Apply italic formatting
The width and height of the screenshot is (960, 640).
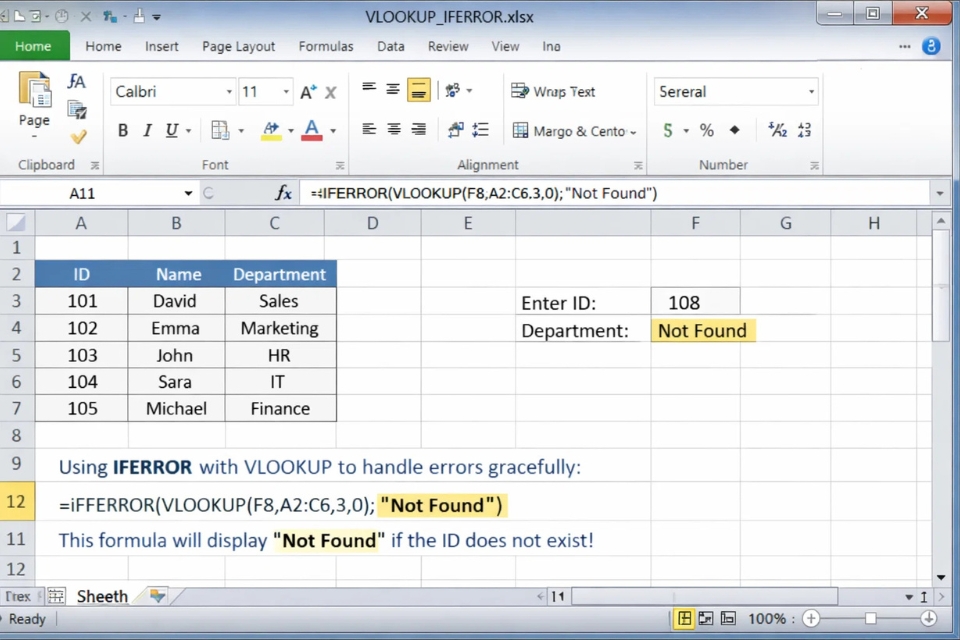click(146, 130)
